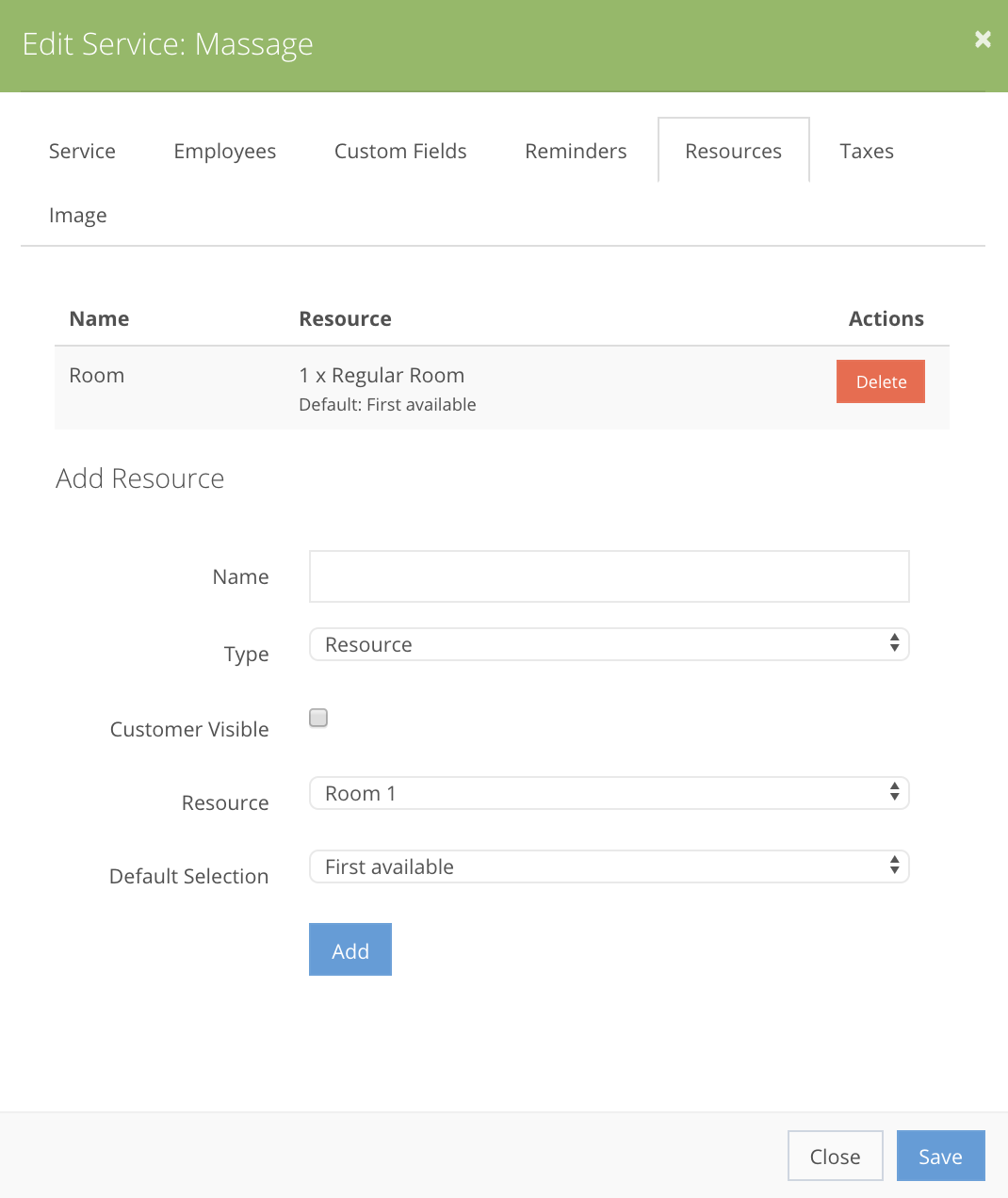This screenshot has width=1008, height=1198.
Task: Save the Massage service changes
Action: pos(940,1156)
